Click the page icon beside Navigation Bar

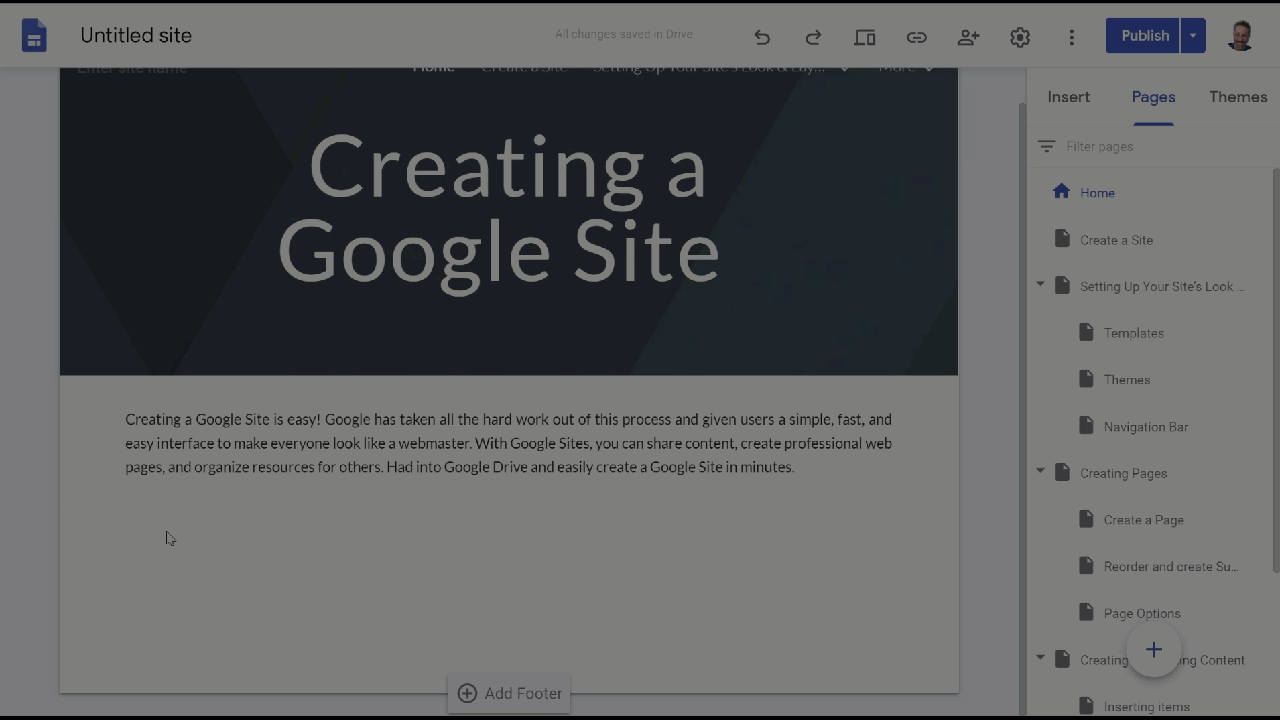(x=1086, y=426)
